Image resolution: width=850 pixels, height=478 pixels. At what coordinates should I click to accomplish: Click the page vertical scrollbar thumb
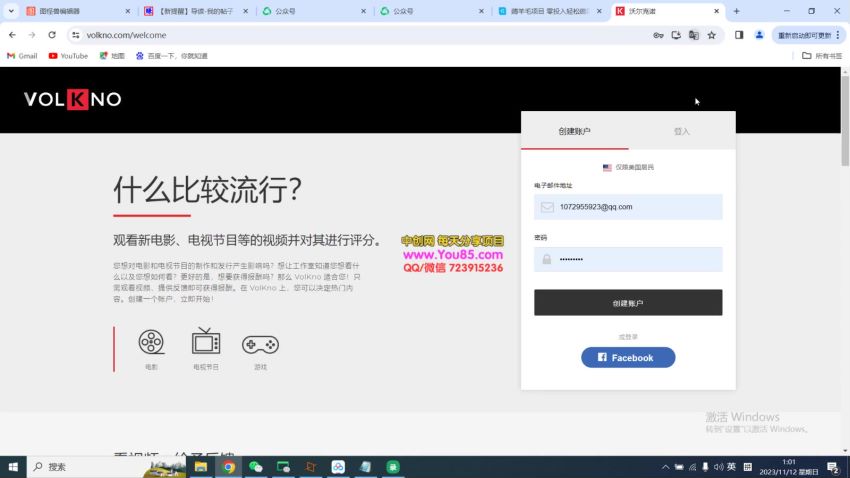click(845, 120)
